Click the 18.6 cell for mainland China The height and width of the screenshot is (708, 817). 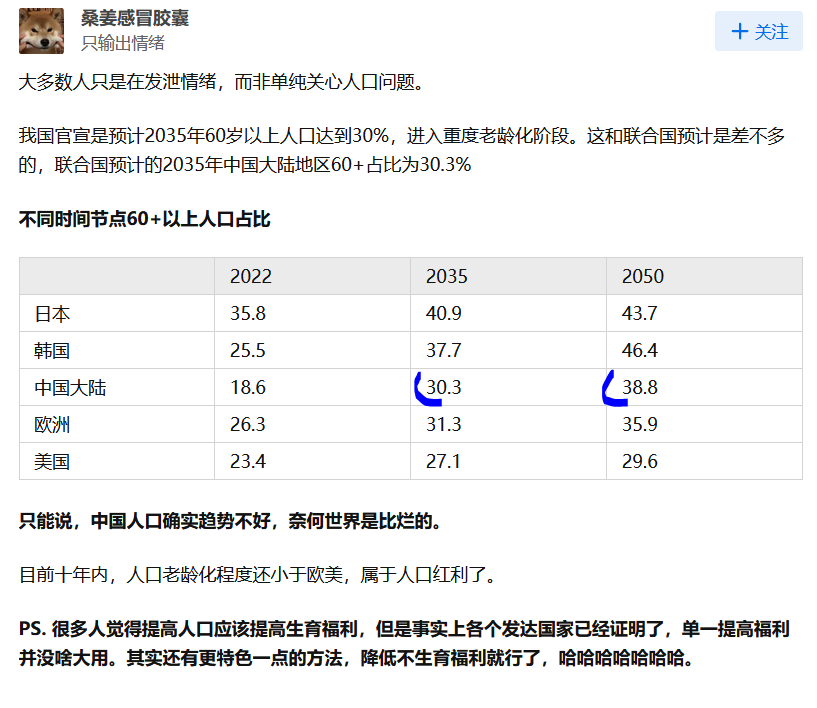click(x=248, y=388)
